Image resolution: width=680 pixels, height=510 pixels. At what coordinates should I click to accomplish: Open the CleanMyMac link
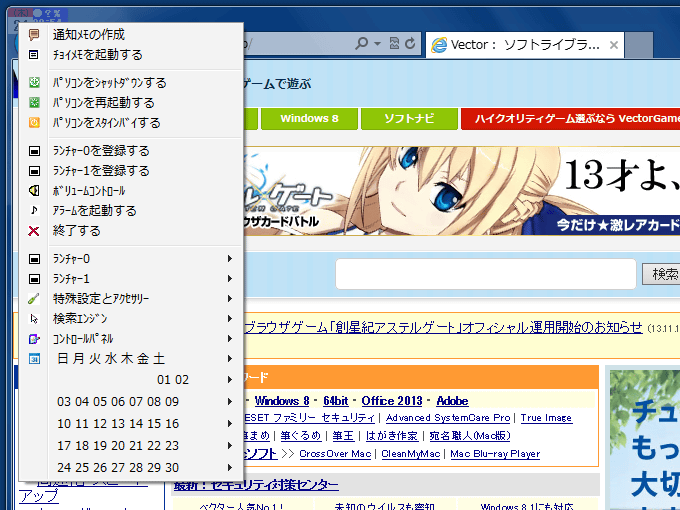410,454
